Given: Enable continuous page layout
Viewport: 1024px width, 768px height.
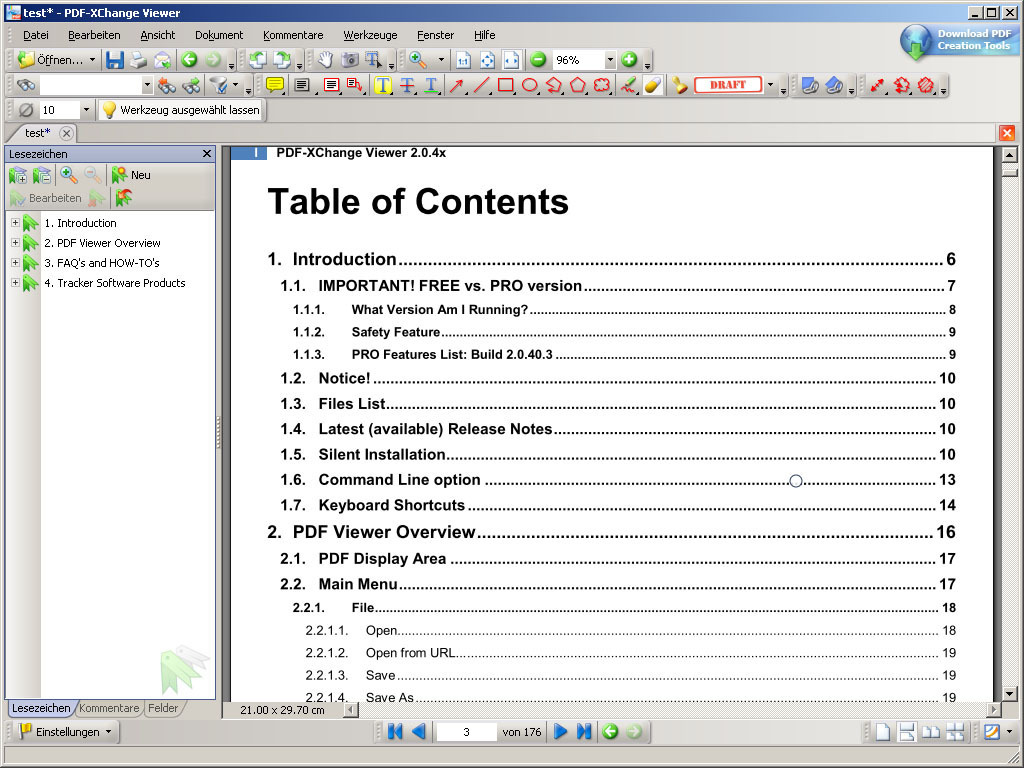Looking at the screenshot, I should (x=906, y=731).
